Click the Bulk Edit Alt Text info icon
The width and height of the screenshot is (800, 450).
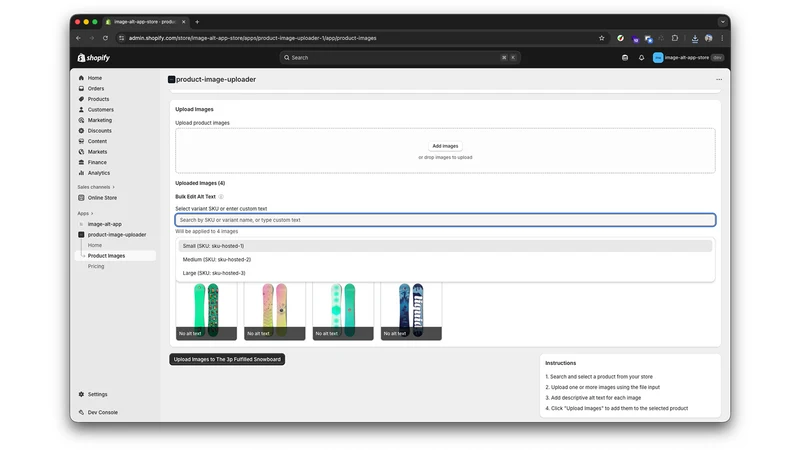pos(221,196)
